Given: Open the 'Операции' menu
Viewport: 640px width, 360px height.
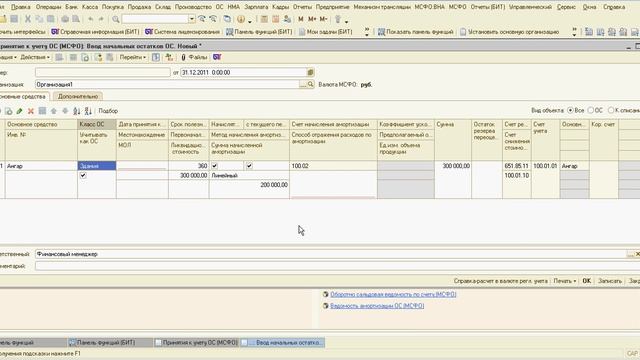Looking at the screenshot, I should (x=48, y=7).
